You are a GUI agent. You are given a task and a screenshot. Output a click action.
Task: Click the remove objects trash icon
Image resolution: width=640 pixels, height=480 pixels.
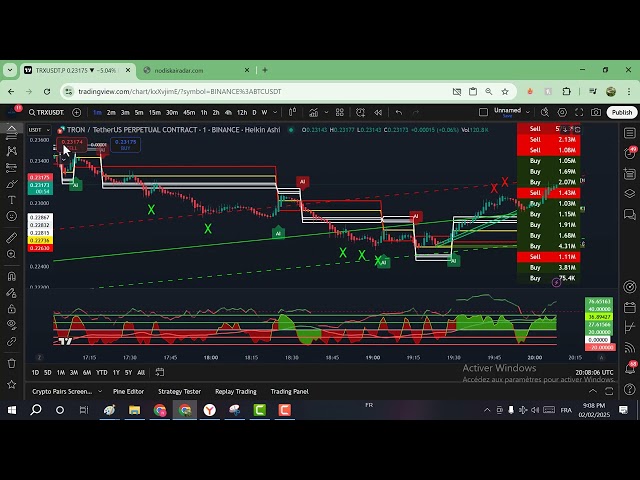tap(11, 363)
